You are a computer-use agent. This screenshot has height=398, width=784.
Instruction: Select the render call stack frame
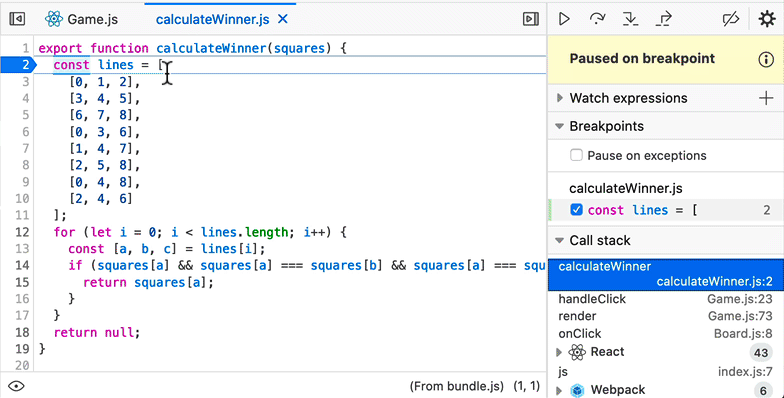point(666,316)
